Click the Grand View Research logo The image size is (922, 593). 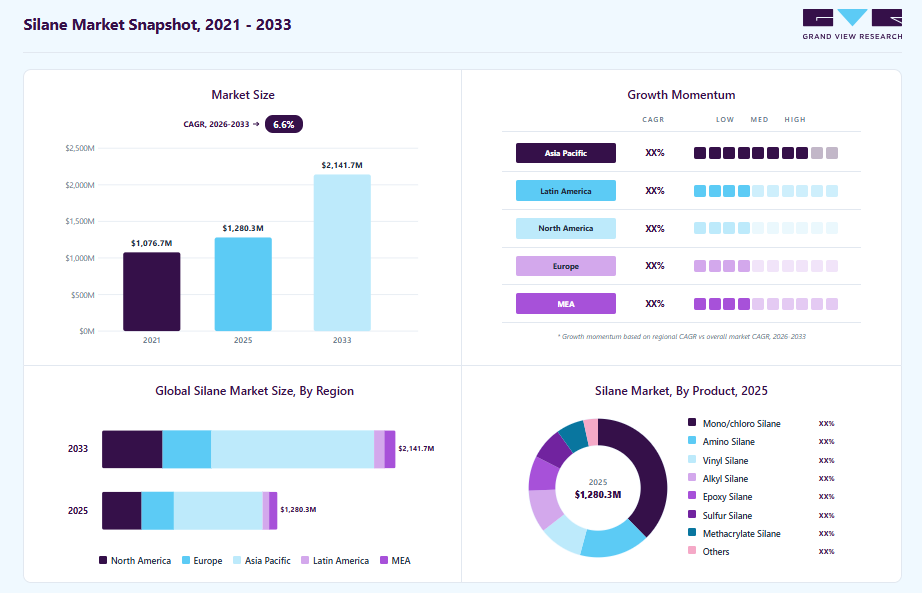(852, 24)
